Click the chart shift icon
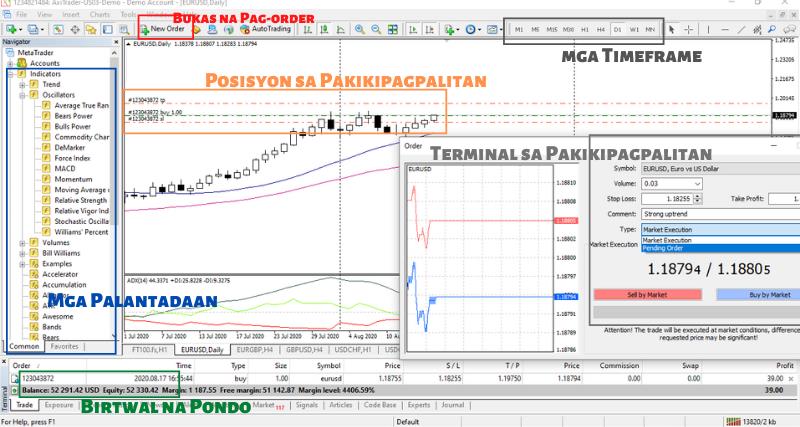 click(x=430, y=30)
